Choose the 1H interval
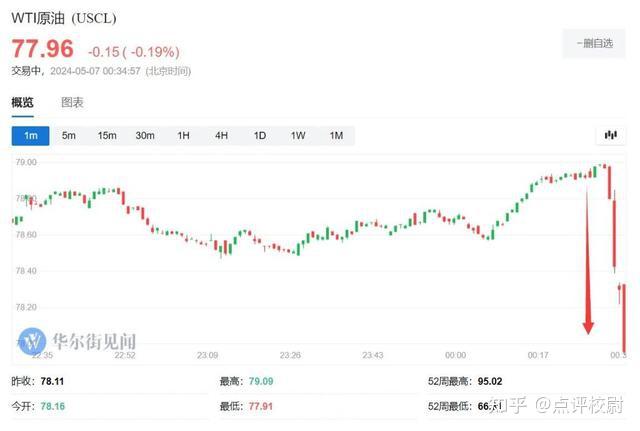The image size is (640, 431). coord(183,136)
